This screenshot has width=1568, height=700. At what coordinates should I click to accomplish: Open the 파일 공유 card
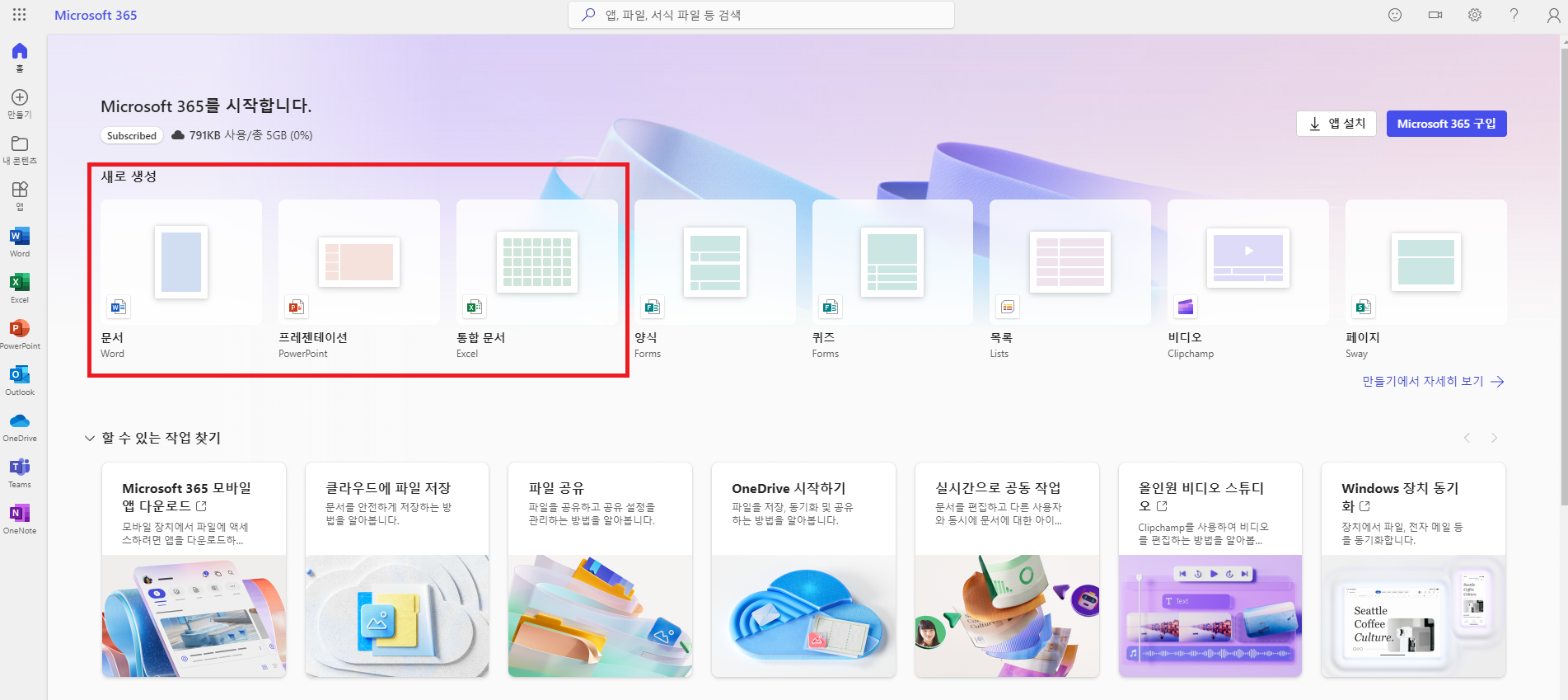pos(600,570)
